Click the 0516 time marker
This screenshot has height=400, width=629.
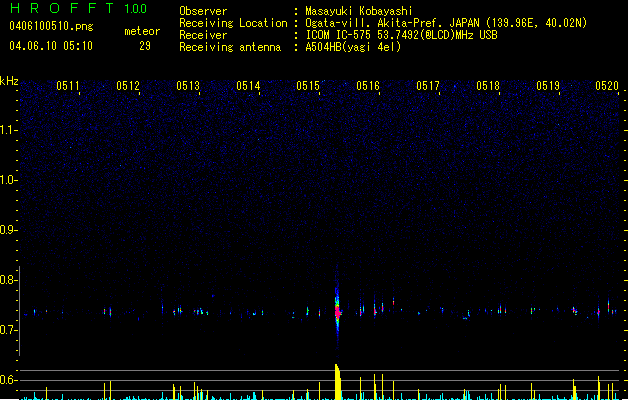click(x=368, y=86)
